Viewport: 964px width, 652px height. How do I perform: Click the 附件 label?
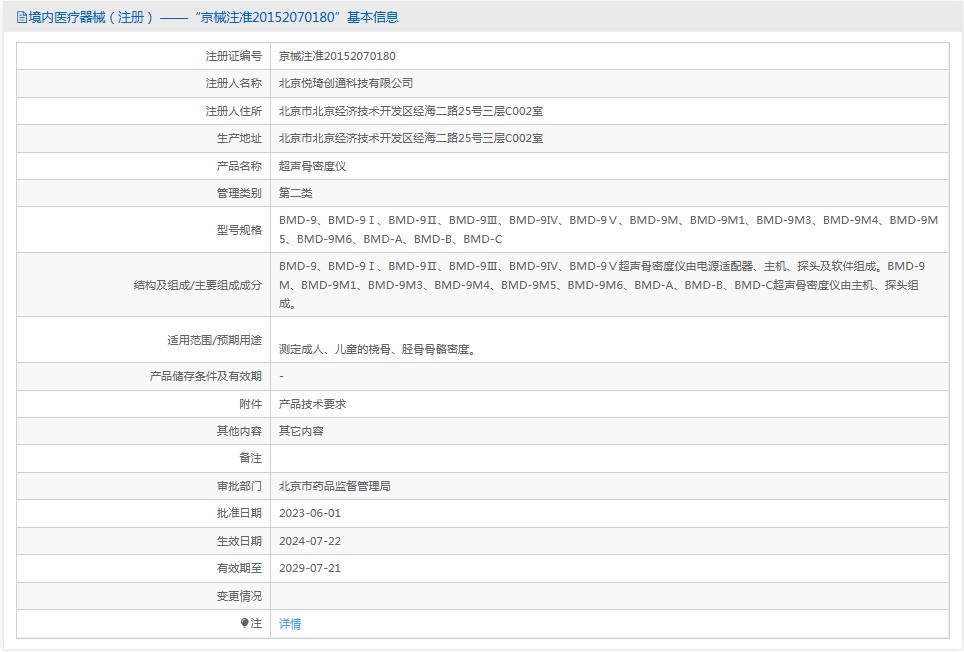(x=250, y=404)
